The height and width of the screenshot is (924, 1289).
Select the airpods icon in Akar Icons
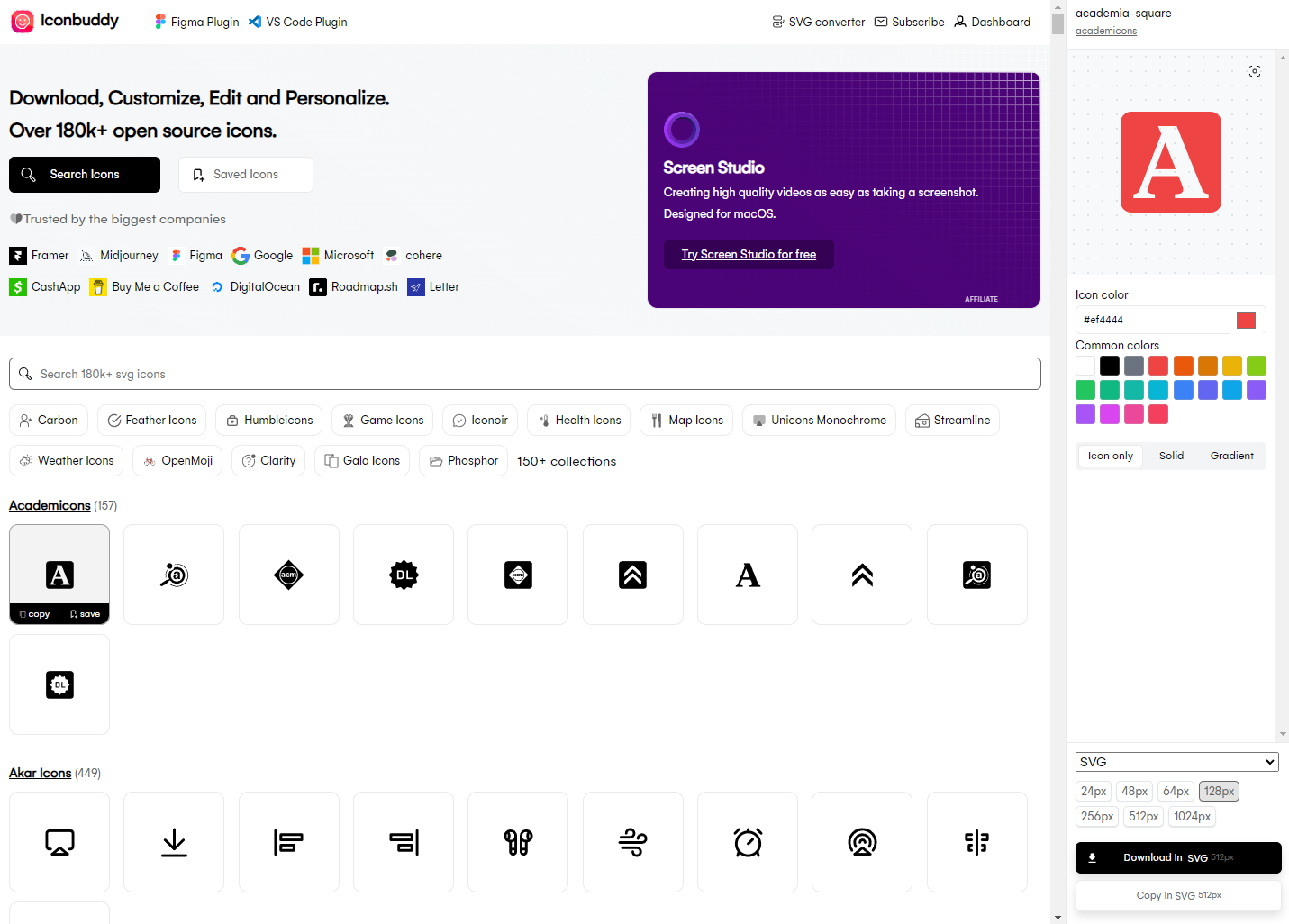pos(518,842)
